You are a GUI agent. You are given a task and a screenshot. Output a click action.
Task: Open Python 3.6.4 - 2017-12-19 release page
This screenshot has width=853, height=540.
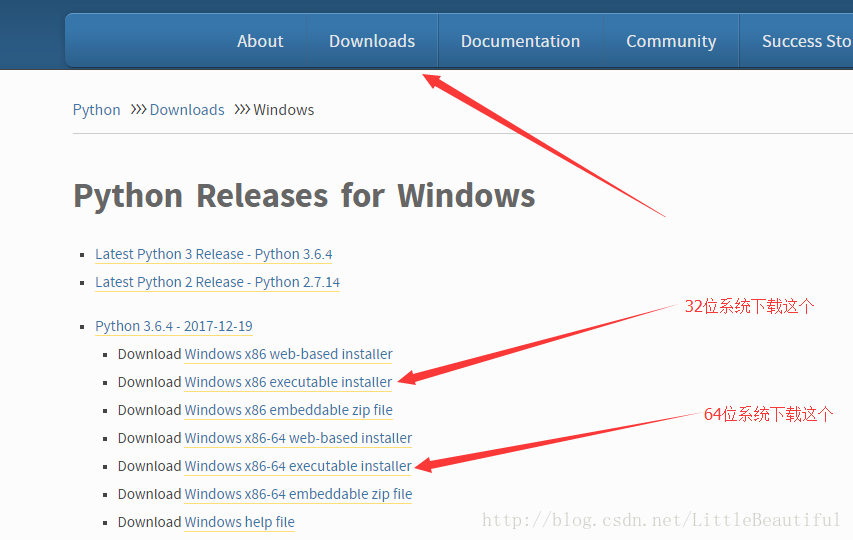[174, 326]
